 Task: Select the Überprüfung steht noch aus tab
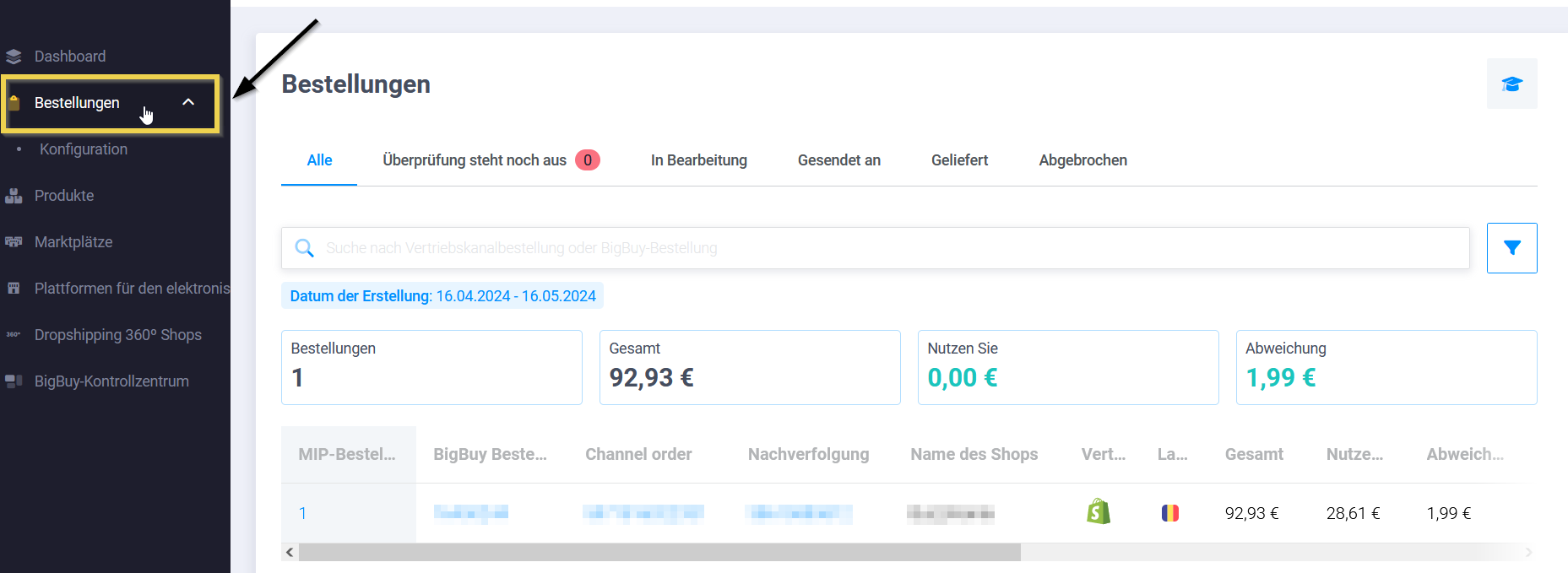[474, 160]
